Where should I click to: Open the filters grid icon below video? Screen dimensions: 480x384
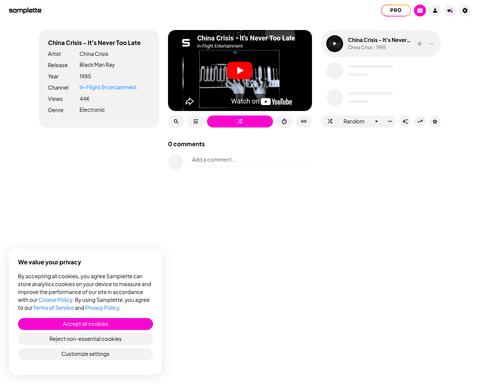coord(196,121)
